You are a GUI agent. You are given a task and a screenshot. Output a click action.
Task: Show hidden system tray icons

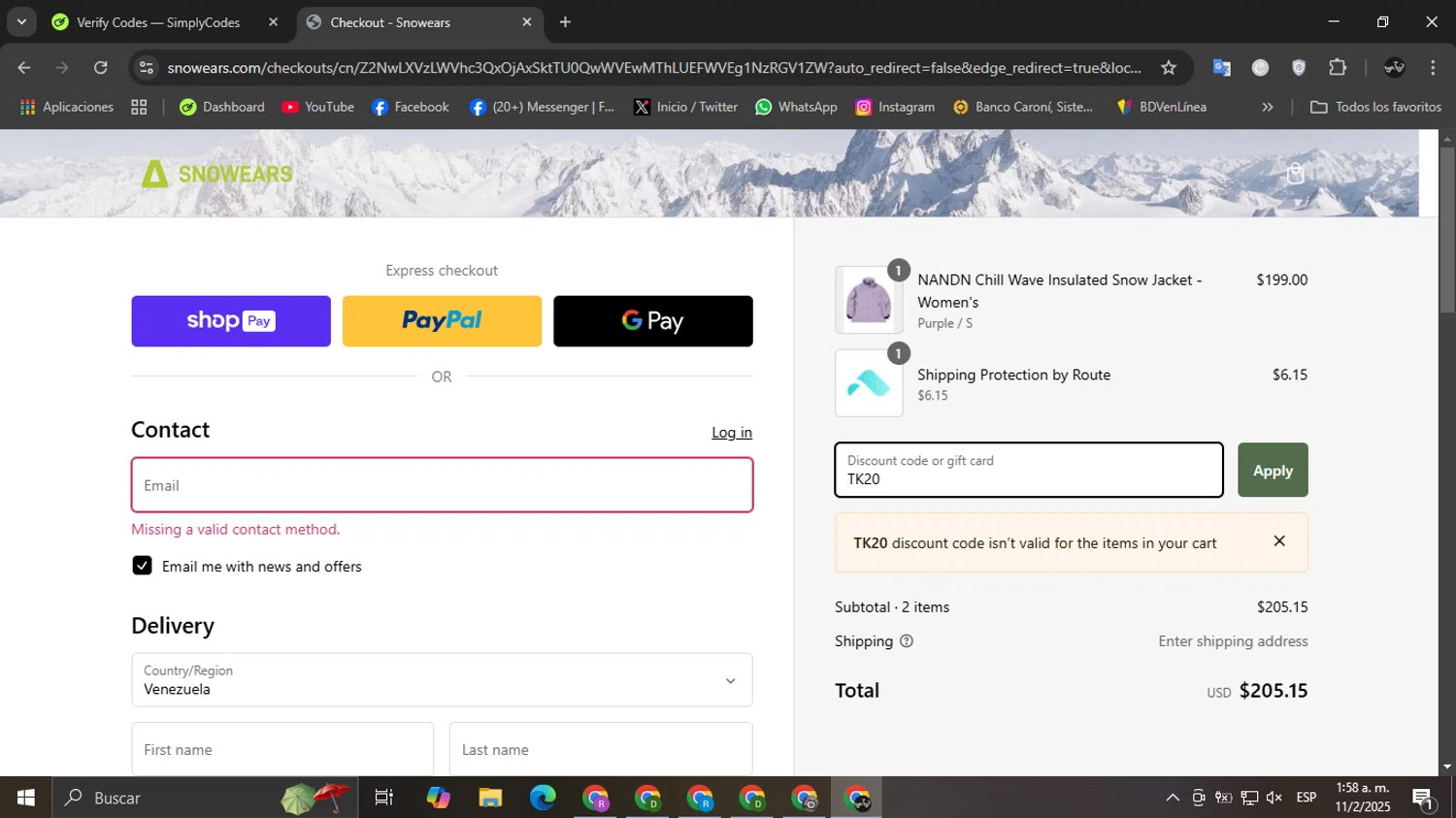tap(1173, 798)
